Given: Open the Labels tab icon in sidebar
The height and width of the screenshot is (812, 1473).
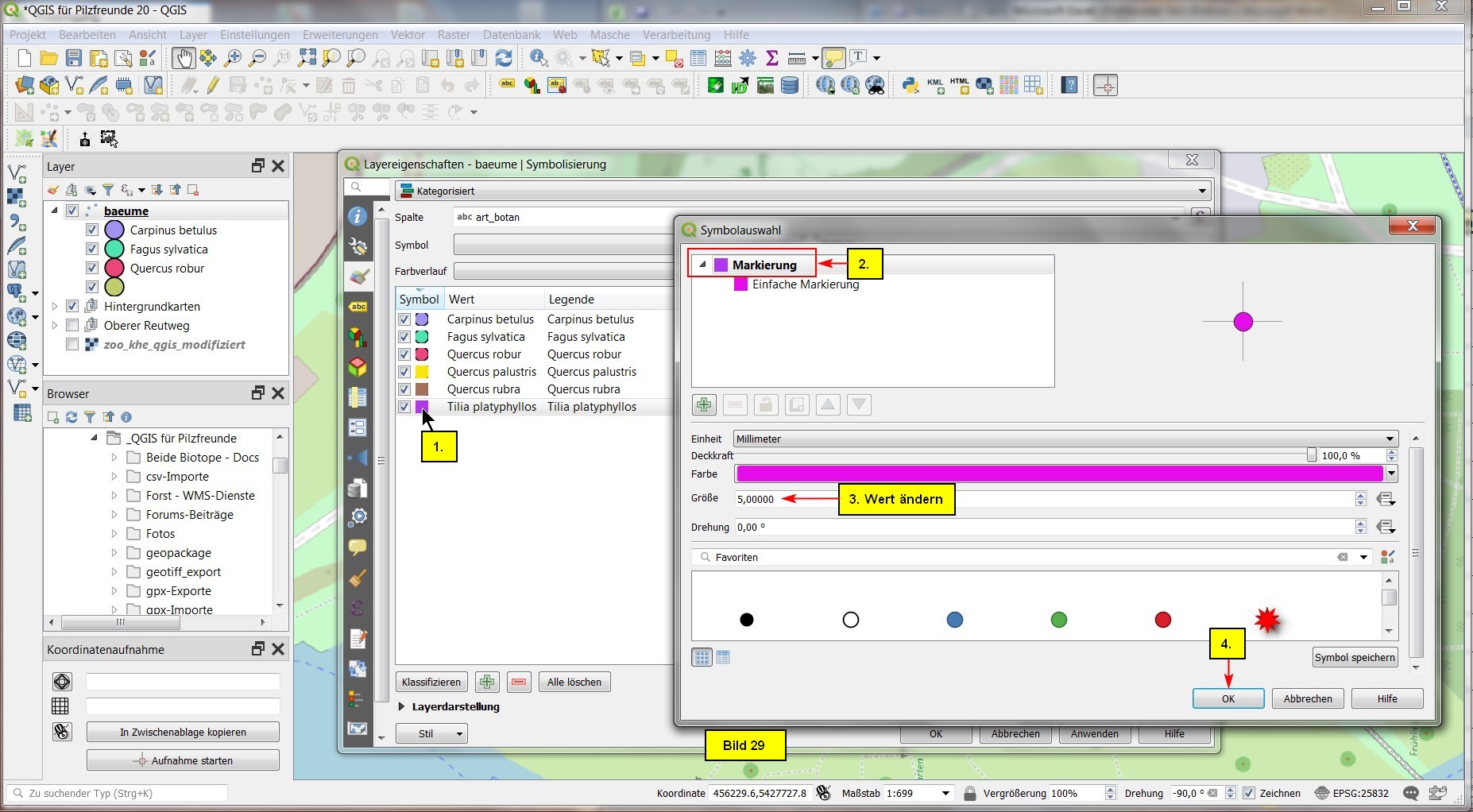Looking at the screenshot, I should click(x=358, y=307).
